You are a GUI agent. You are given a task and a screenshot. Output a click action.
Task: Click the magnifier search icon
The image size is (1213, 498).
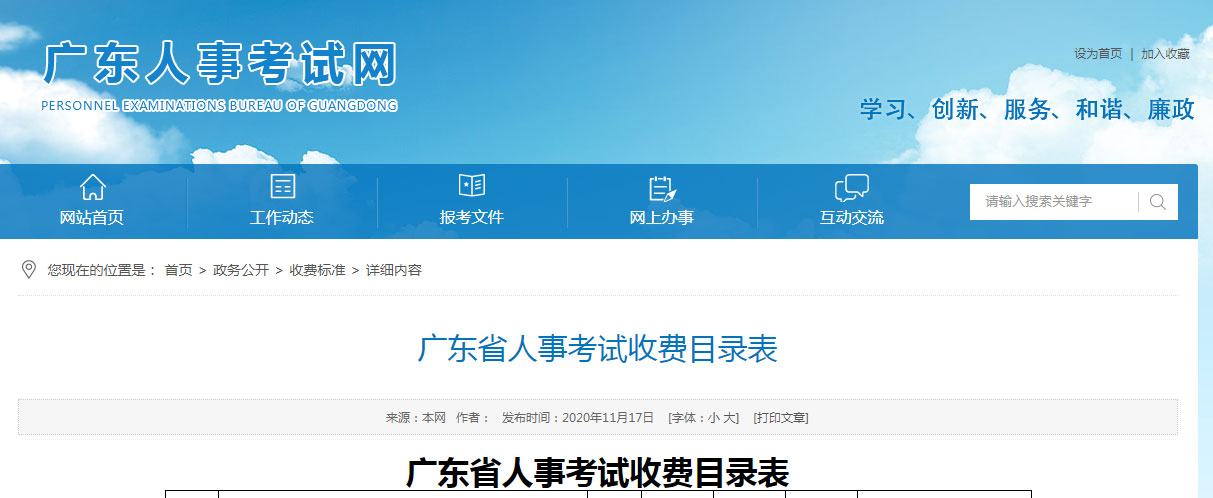pyautogui.click(x=1158, y=202)
